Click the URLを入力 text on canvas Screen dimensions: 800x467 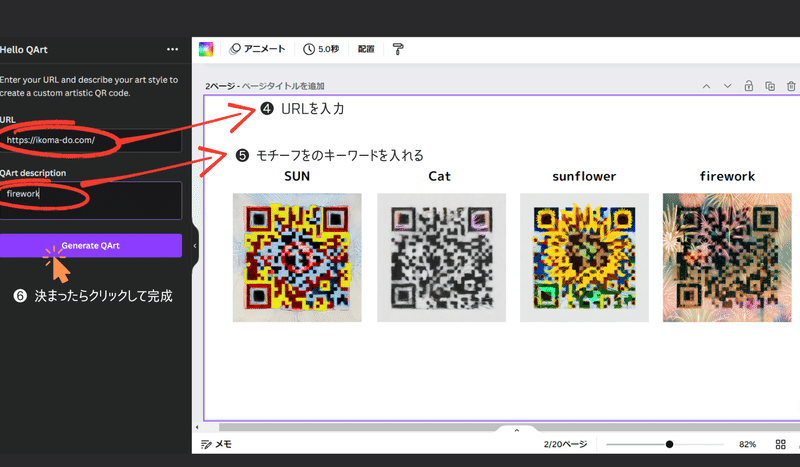(312, 109)
